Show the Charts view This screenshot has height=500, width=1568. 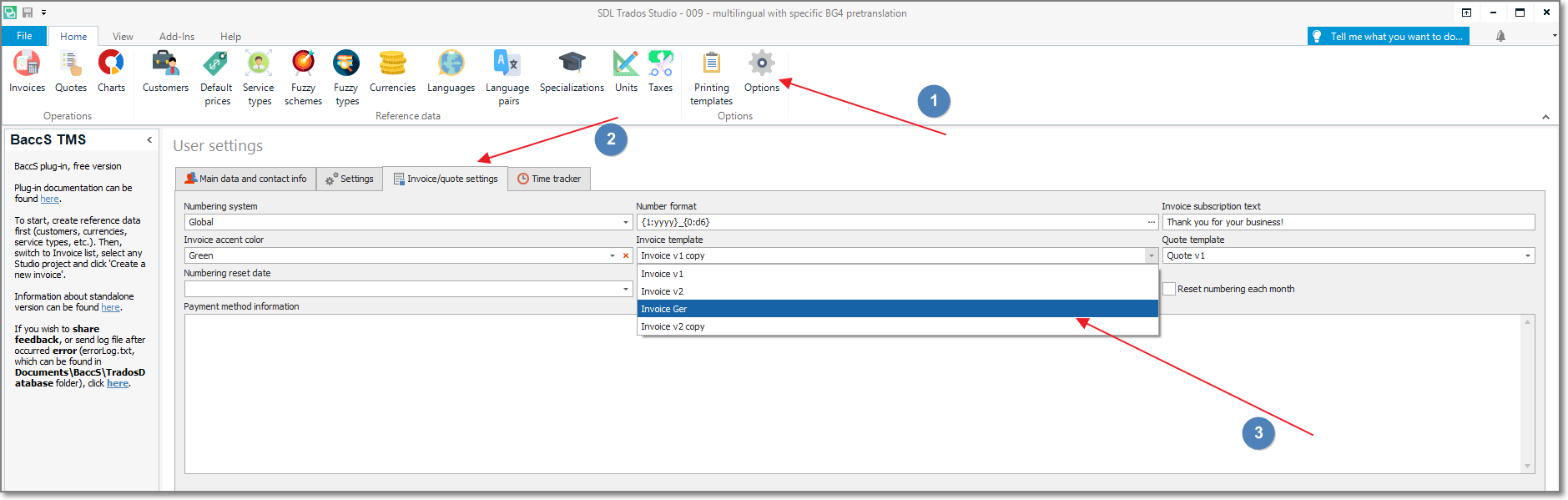click(111, 72)
